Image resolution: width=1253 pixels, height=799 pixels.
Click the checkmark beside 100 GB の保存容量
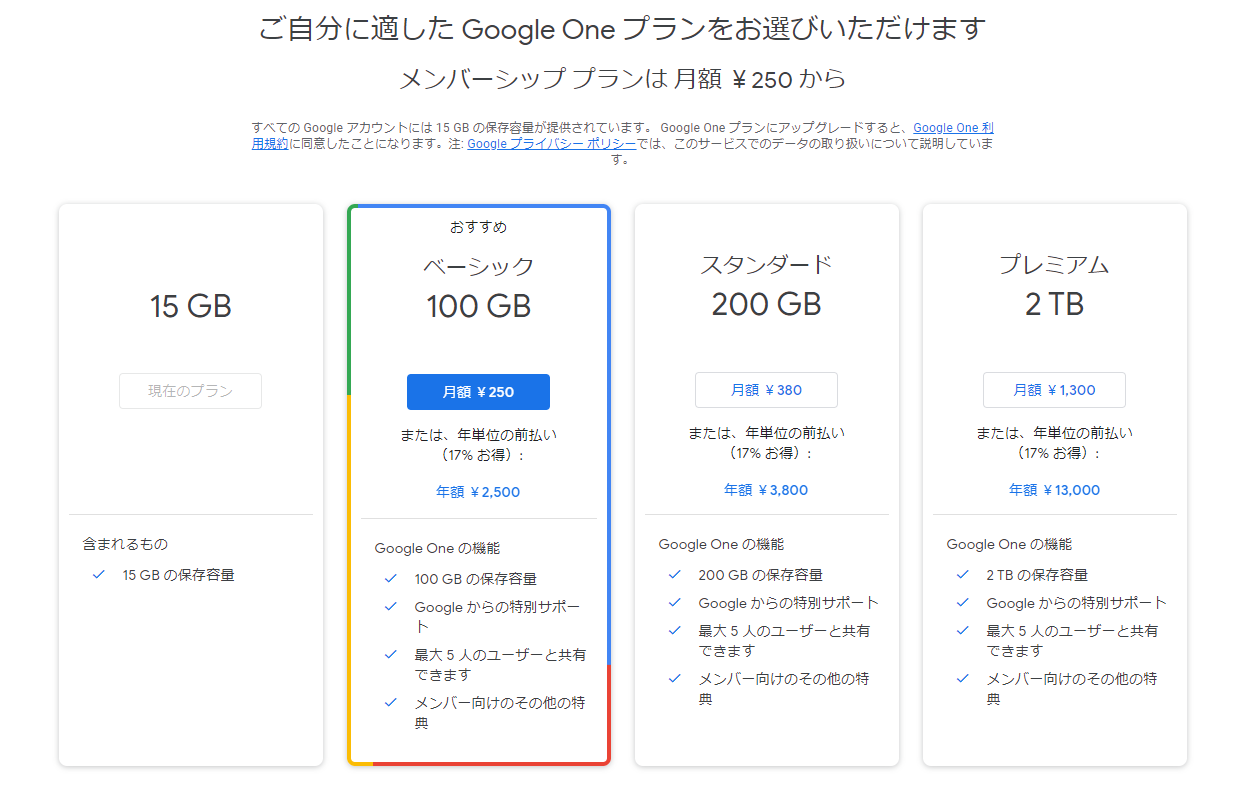tap(391, 579)
